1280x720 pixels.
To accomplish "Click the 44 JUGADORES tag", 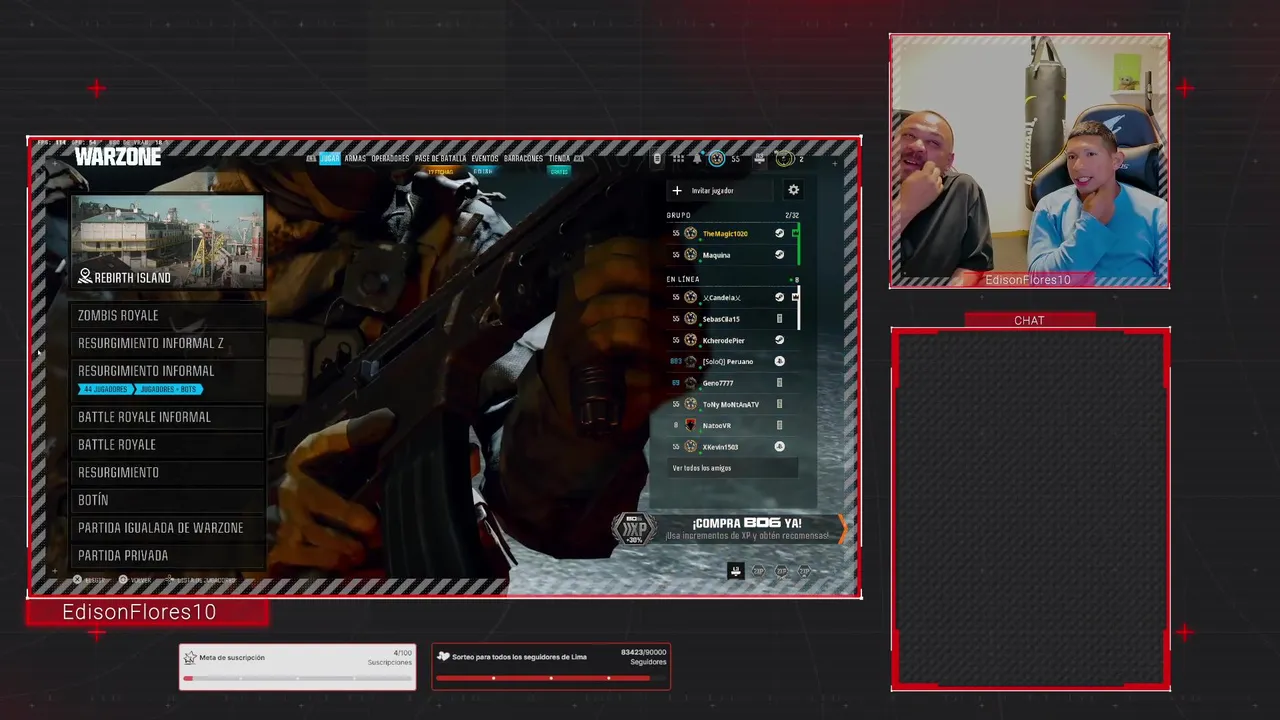I will [105, 389].
